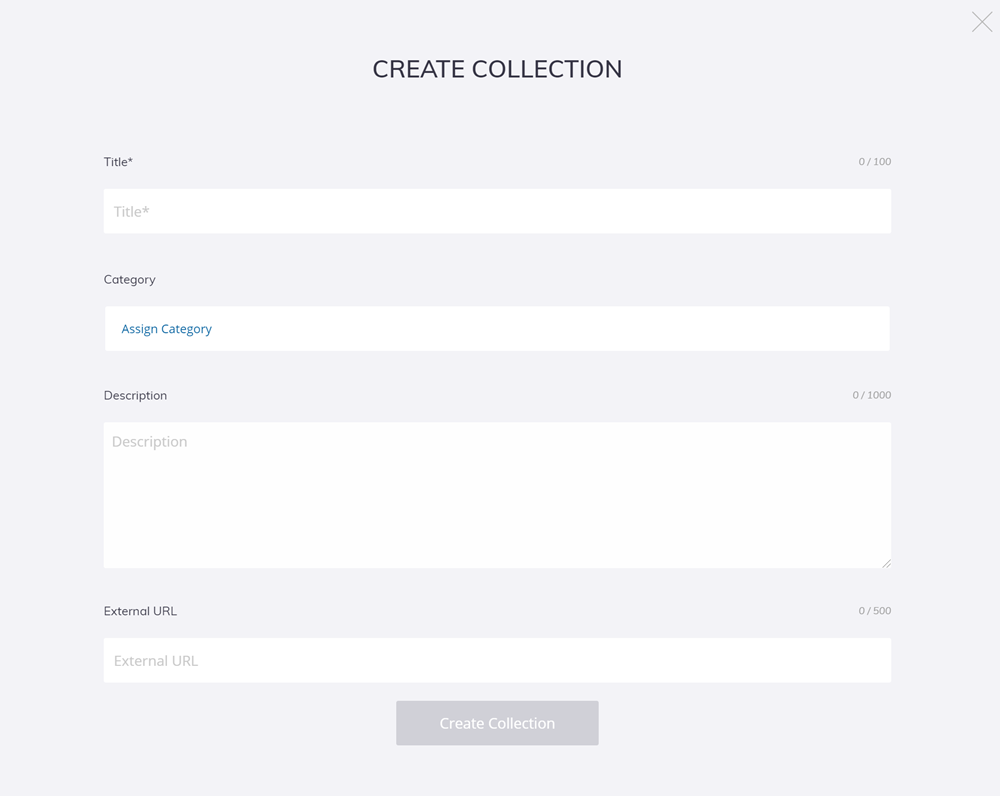Click the External URL section label

point(140,610)
